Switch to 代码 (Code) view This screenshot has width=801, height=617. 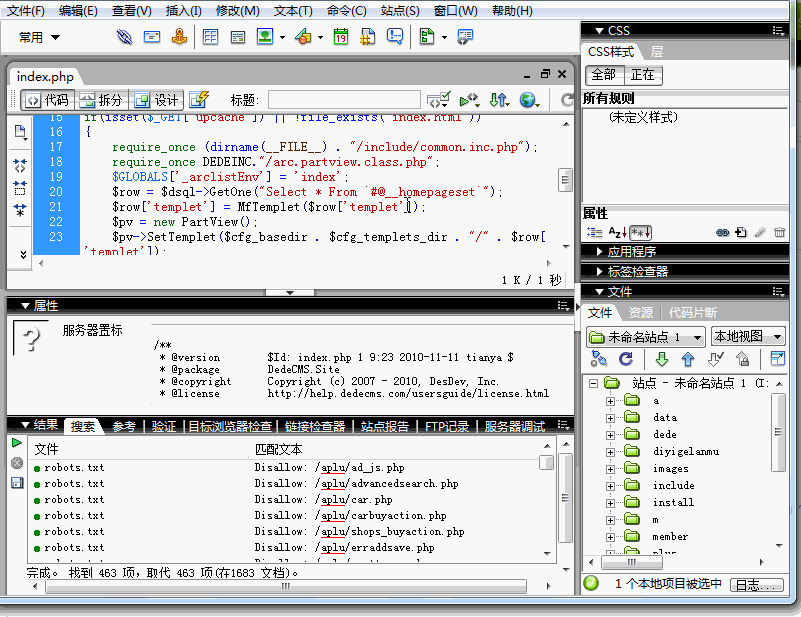tap(47, 100)
